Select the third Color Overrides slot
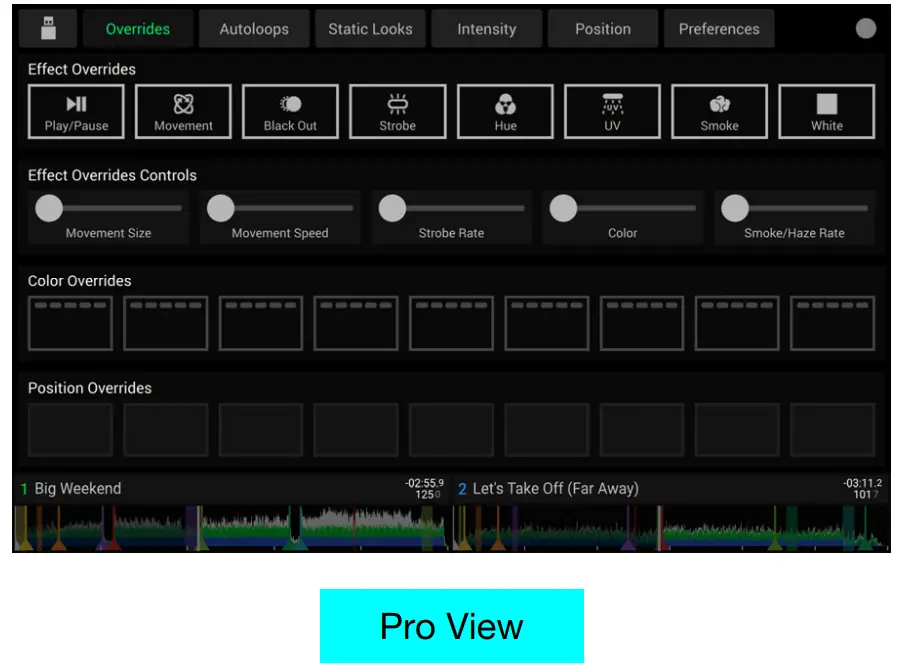The width and height of the screenshot is (906, 671). (x=261, y=324)
